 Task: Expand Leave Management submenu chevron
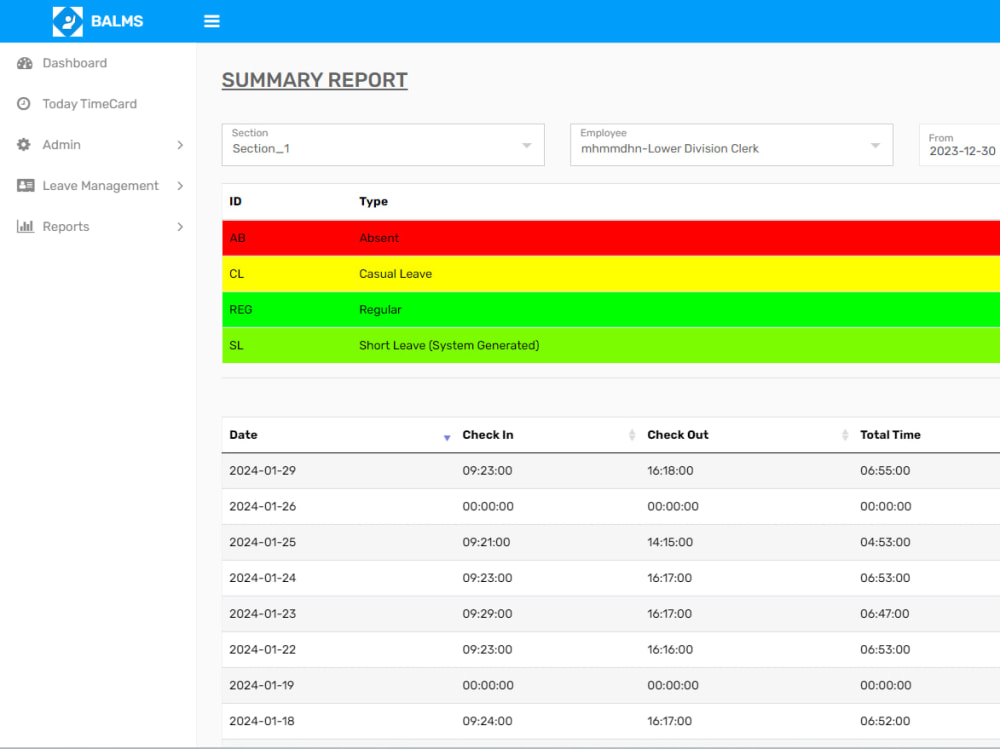[x=180, y=186]
